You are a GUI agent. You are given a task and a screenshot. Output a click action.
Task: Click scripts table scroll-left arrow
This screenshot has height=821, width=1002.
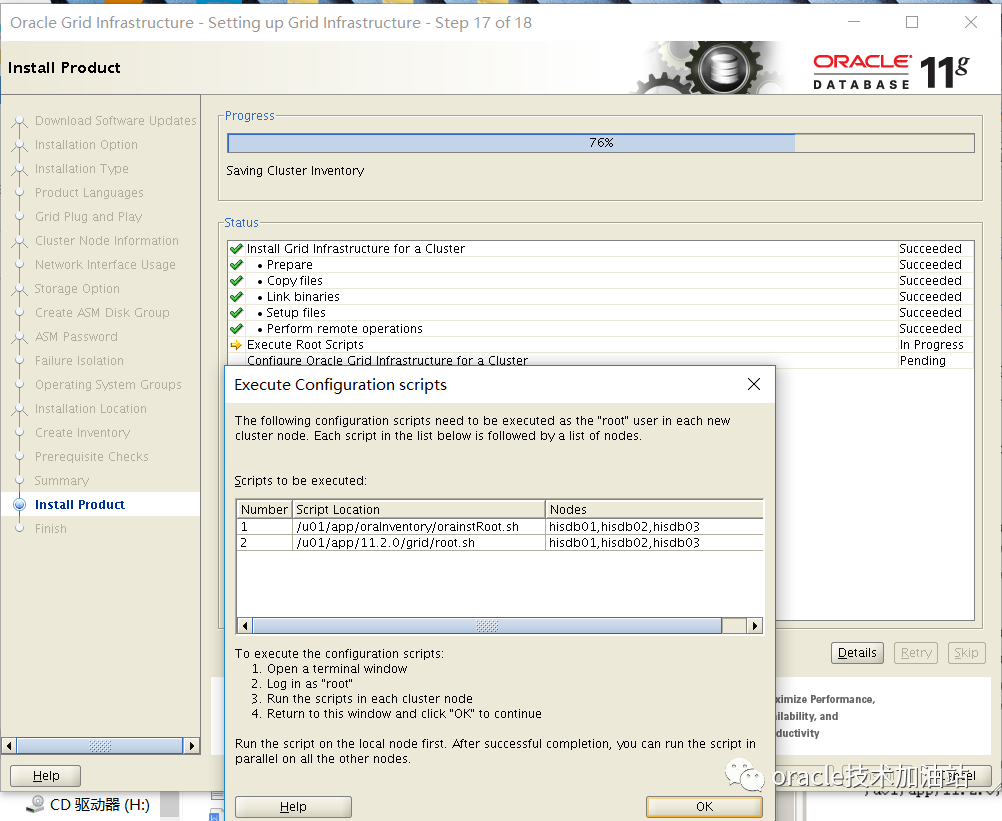[x=245, y=625]
